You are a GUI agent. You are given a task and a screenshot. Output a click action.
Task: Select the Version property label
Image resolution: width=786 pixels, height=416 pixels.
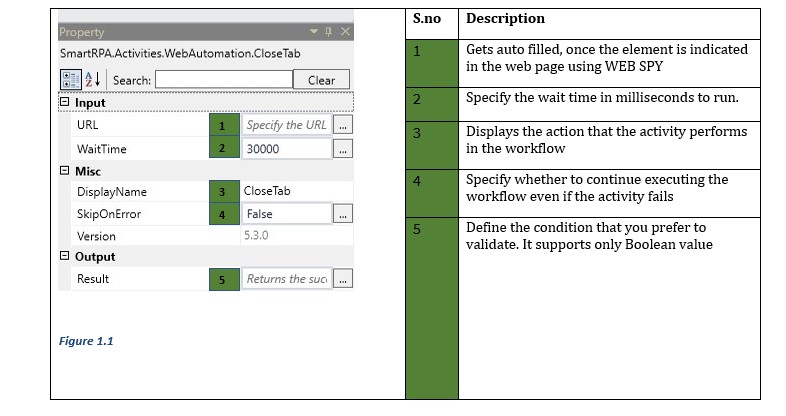(x=96, y=236)
